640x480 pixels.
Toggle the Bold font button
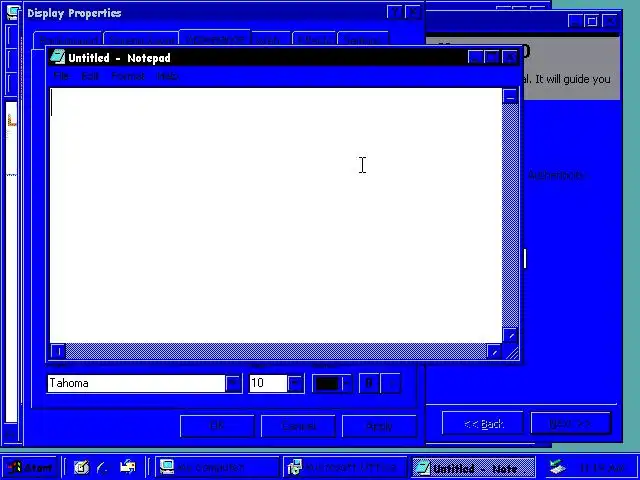pos(369,383)
